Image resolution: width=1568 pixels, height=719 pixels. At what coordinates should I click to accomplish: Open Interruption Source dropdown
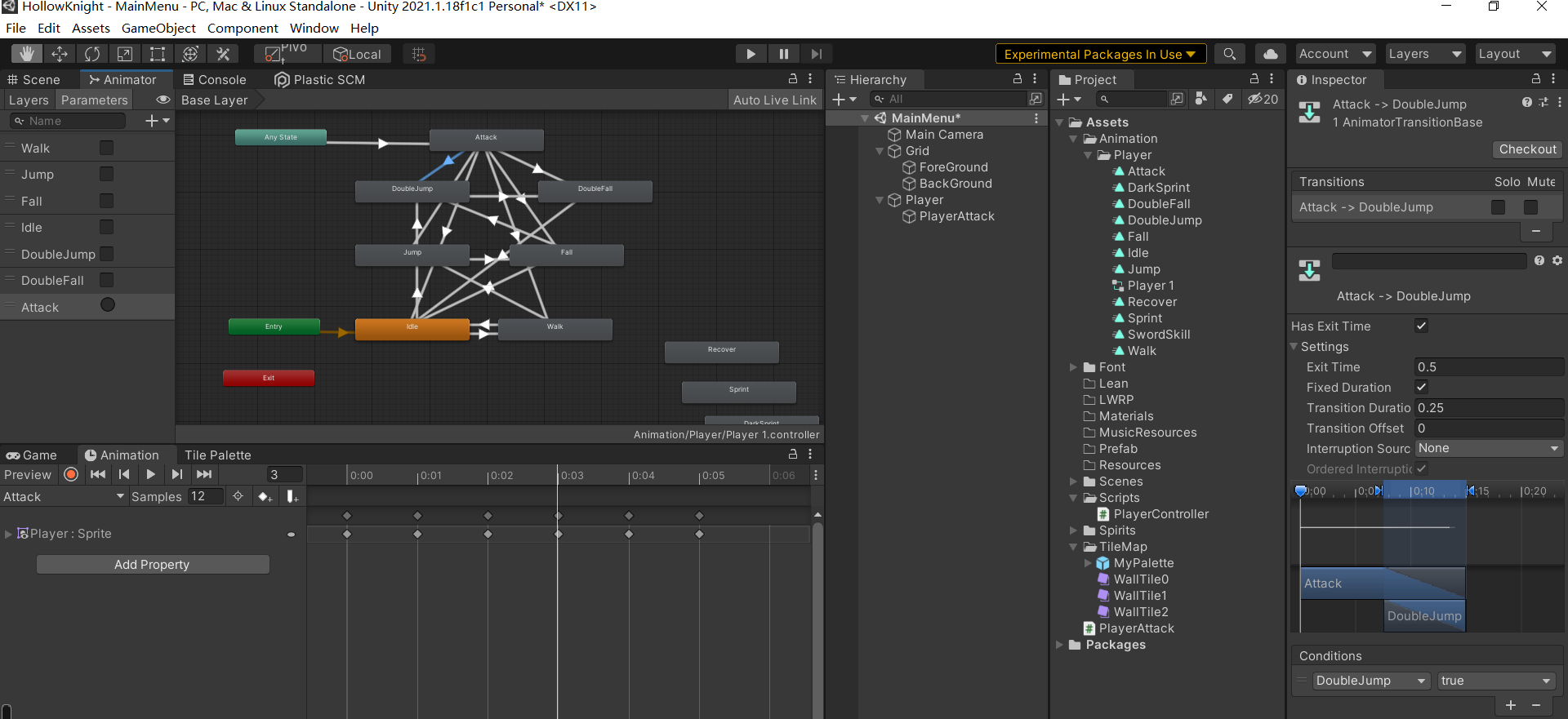tap(1489, 448)
